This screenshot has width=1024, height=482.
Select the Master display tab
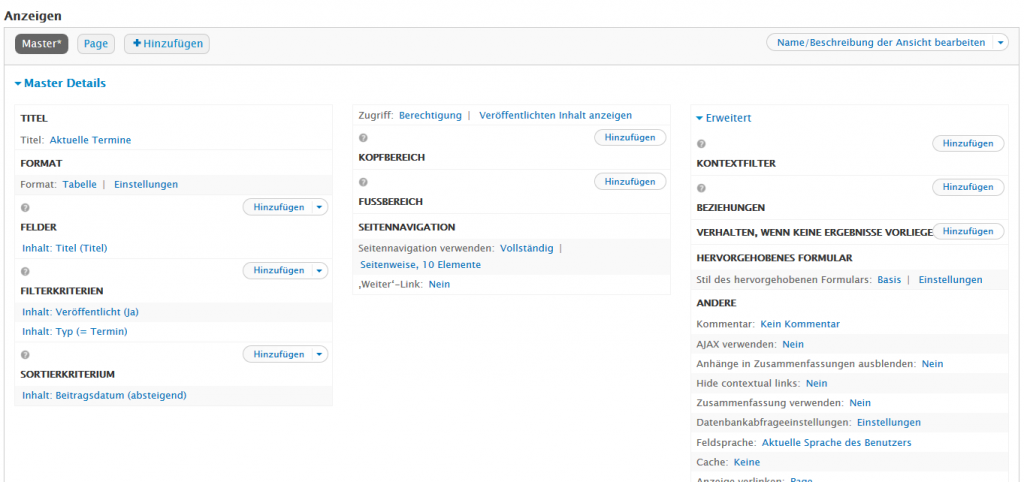coord(41,44)
